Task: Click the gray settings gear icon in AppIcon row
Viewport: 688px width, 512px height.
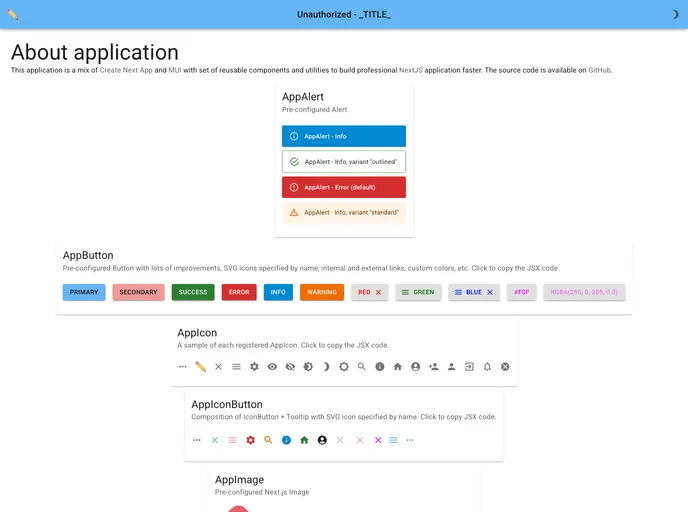Action: [x=254, y=366]
